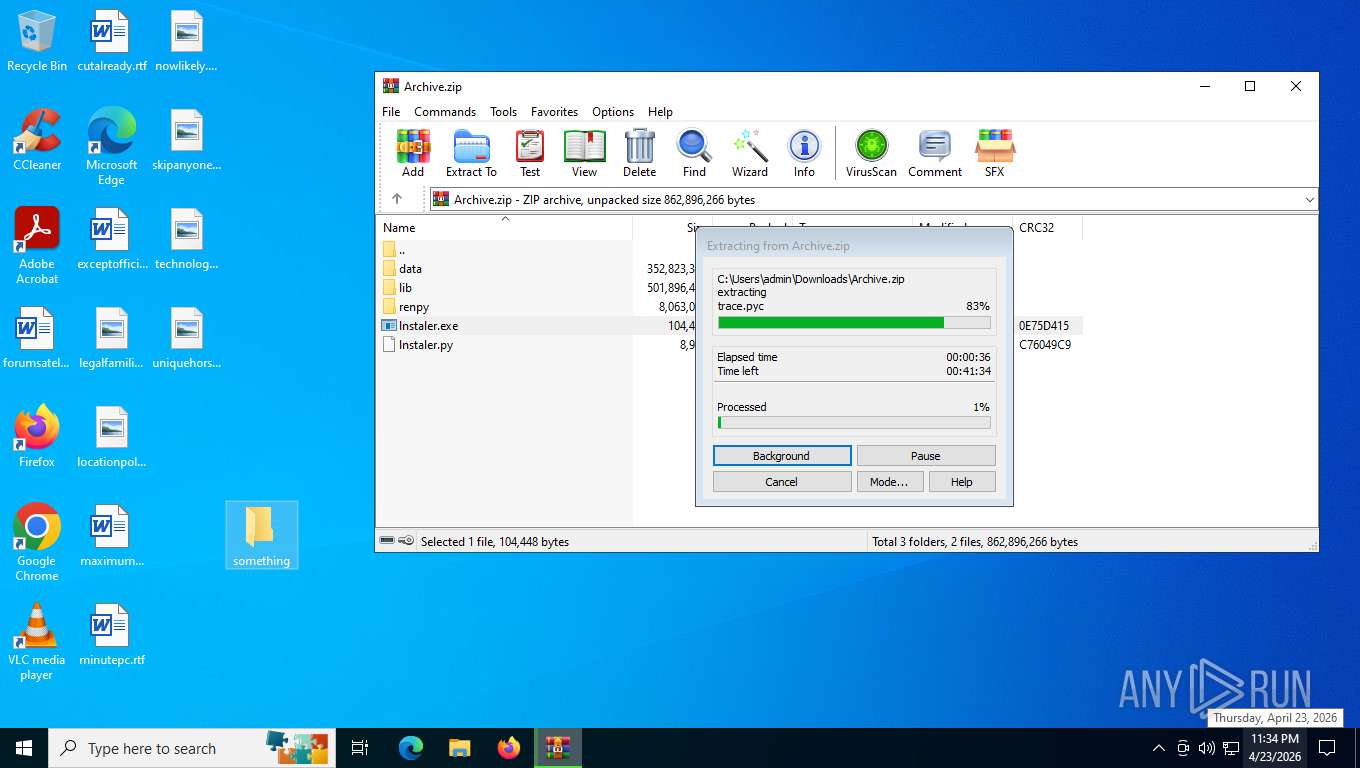Open the Mode... options button
This screenshot has width=1360, height=768.
pyautogui.click(x=889, y=482)
